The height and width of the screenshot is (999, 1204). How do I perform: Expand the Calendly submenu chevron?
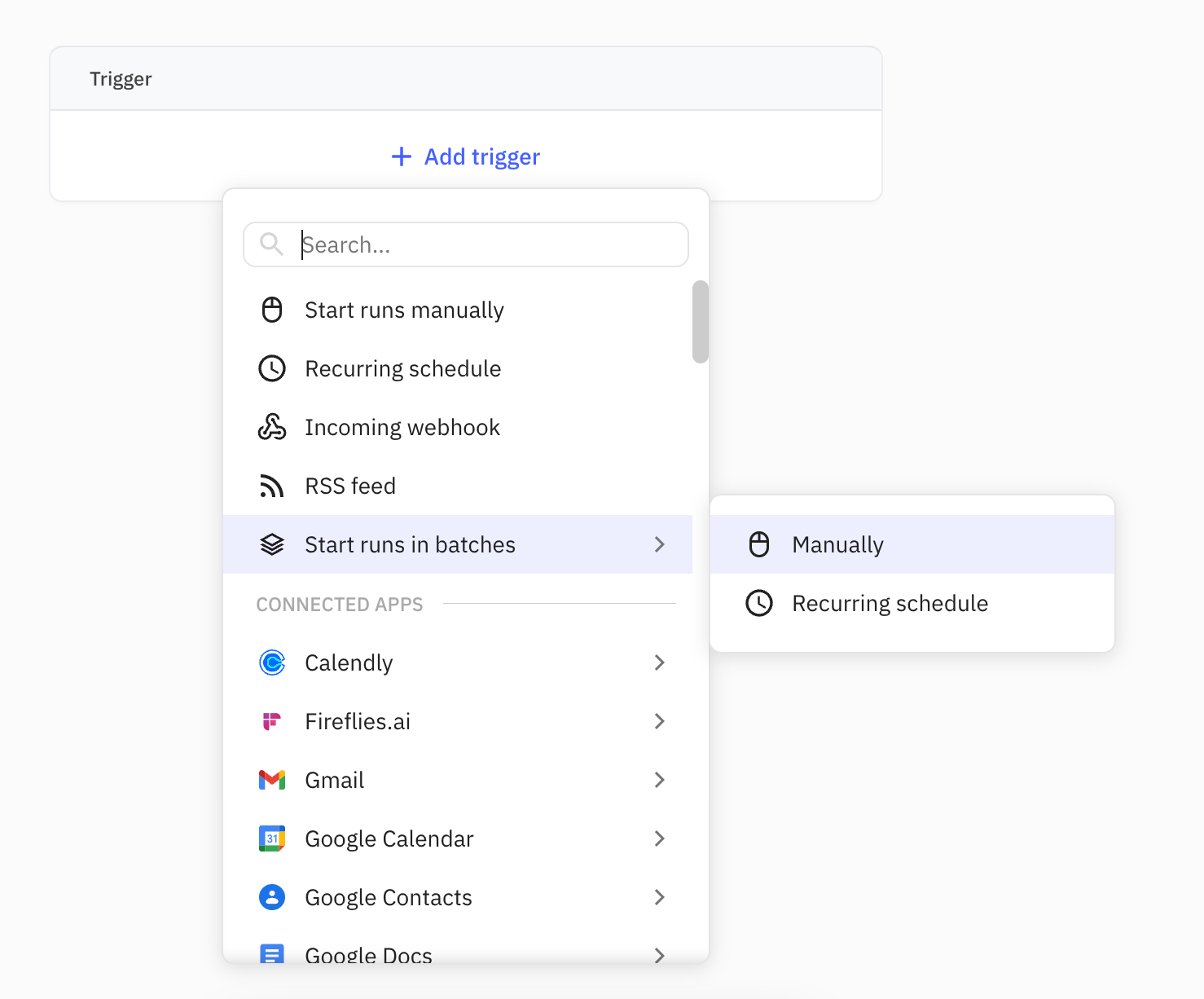coord(660,662)
